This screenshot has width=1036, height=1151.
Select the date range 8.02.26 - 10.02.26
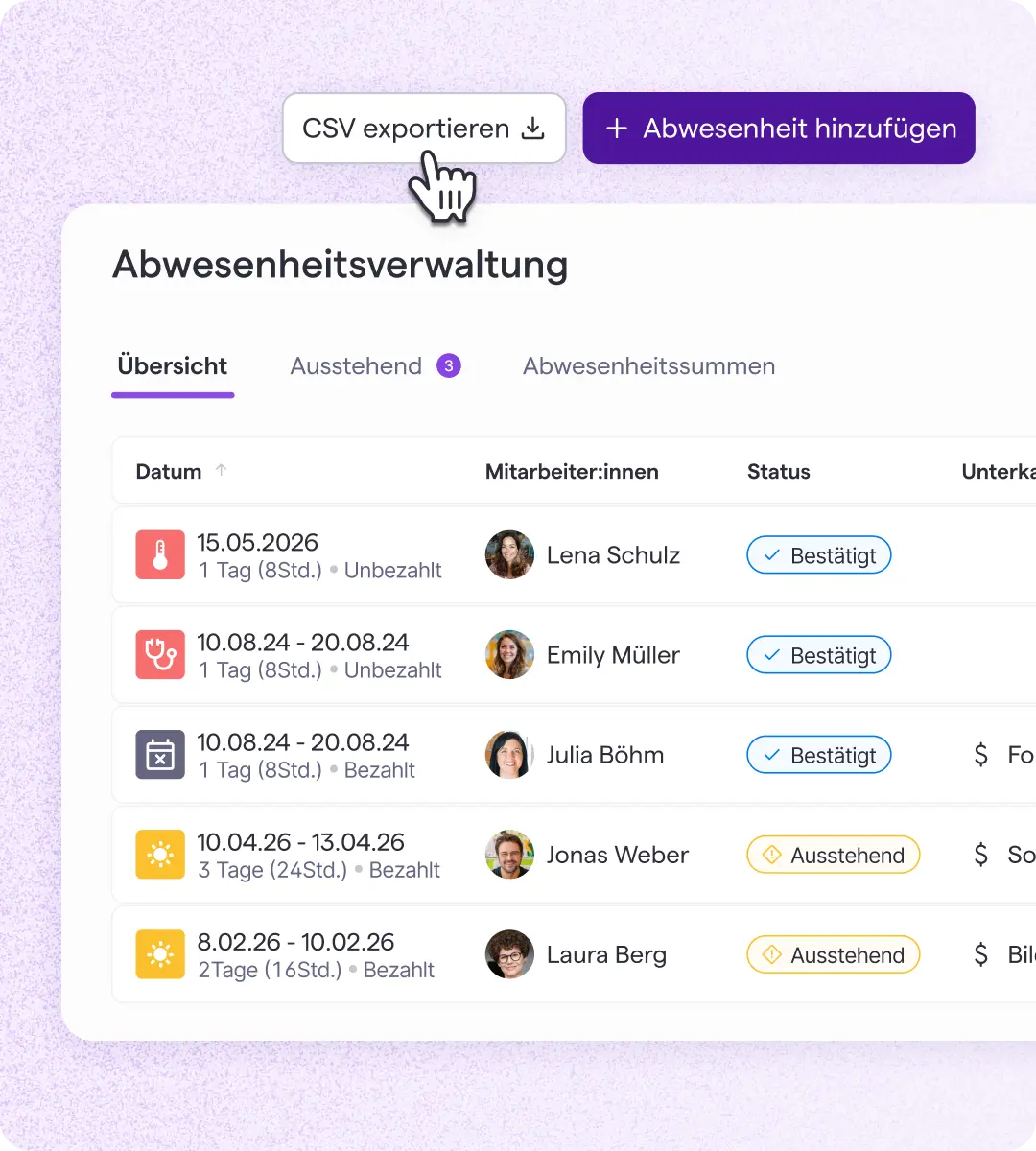point(295,941)
